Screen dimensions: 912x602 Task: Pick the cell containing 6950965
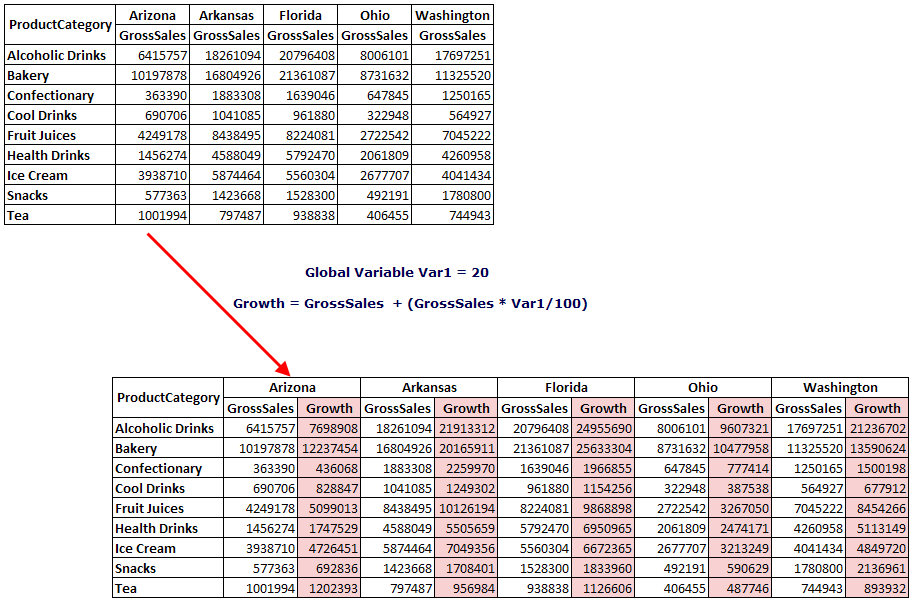[x=603, y=528]
